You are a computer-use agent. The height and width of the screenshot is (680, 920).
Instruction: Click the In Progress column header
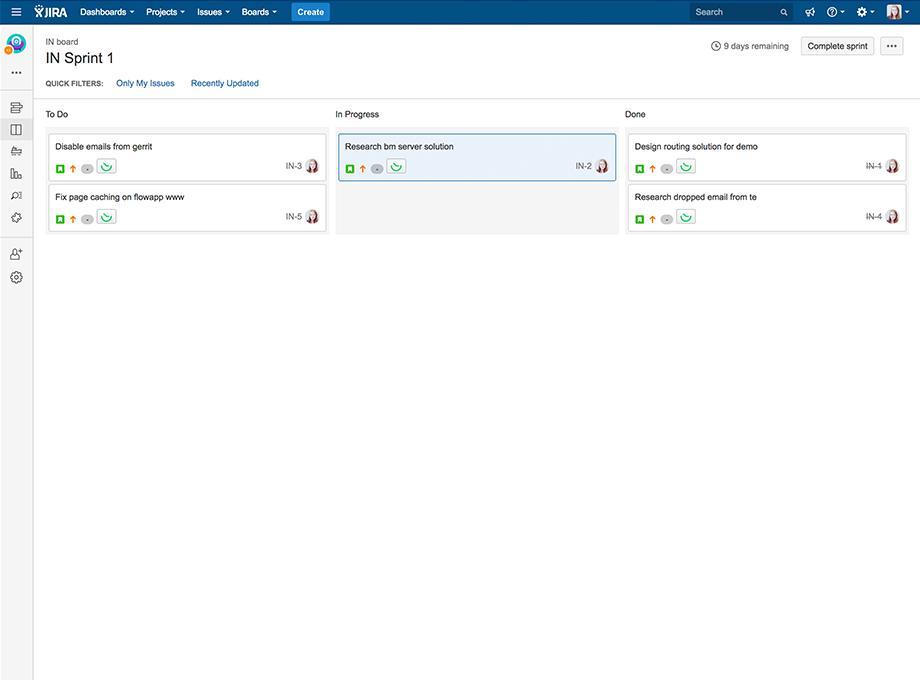[x=357, y=114]
